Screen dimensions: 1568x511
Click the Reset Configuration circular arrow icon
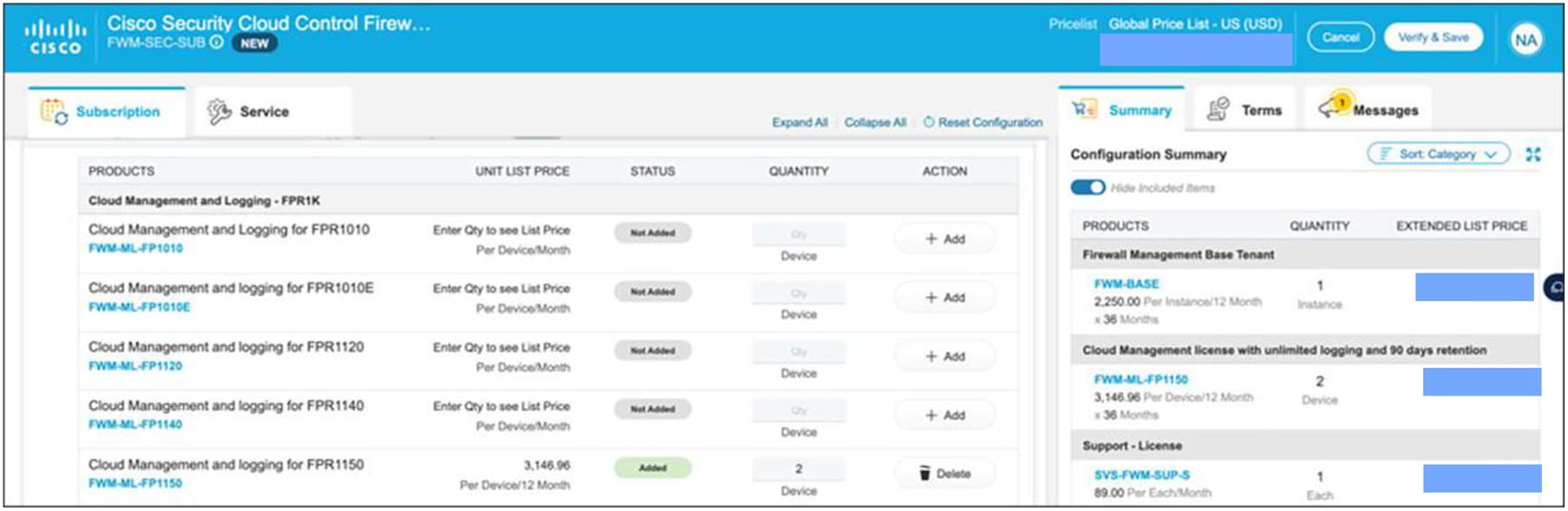point(928,122)
